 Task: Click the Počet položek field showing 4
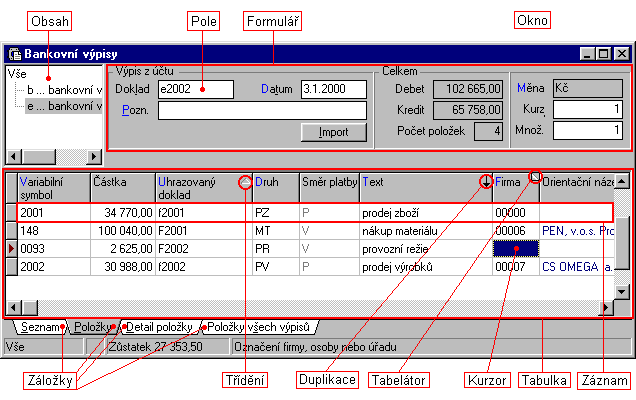pyautogui.click(x=488, y=131)
